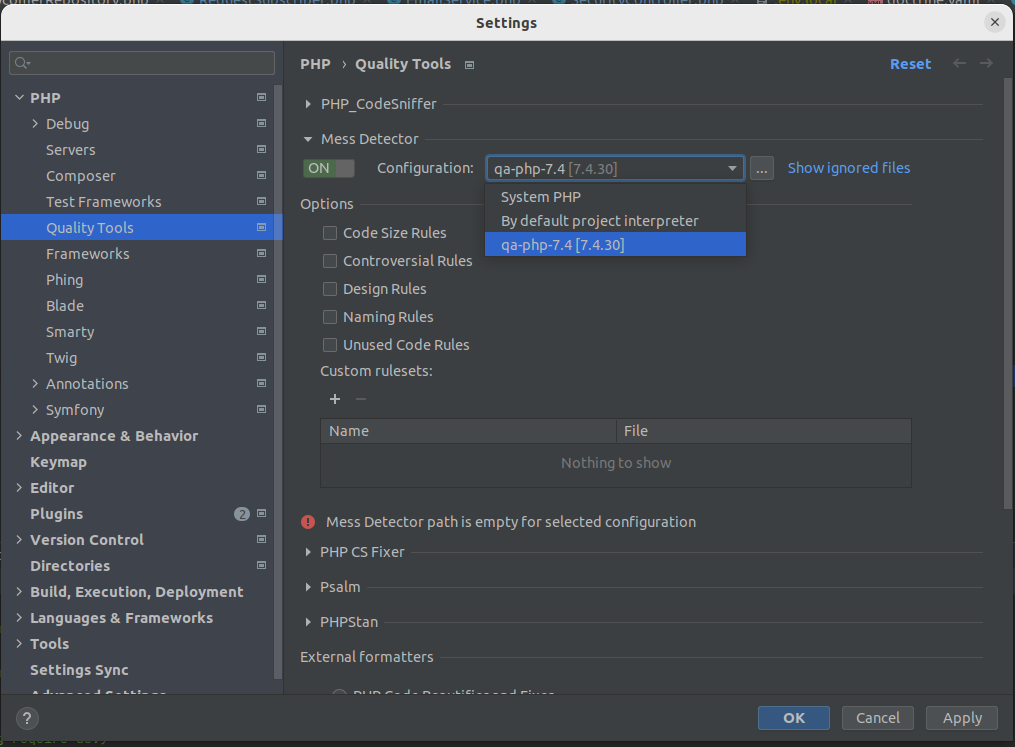Click the Apply button

pyautogui.click(x=962, y=718)
